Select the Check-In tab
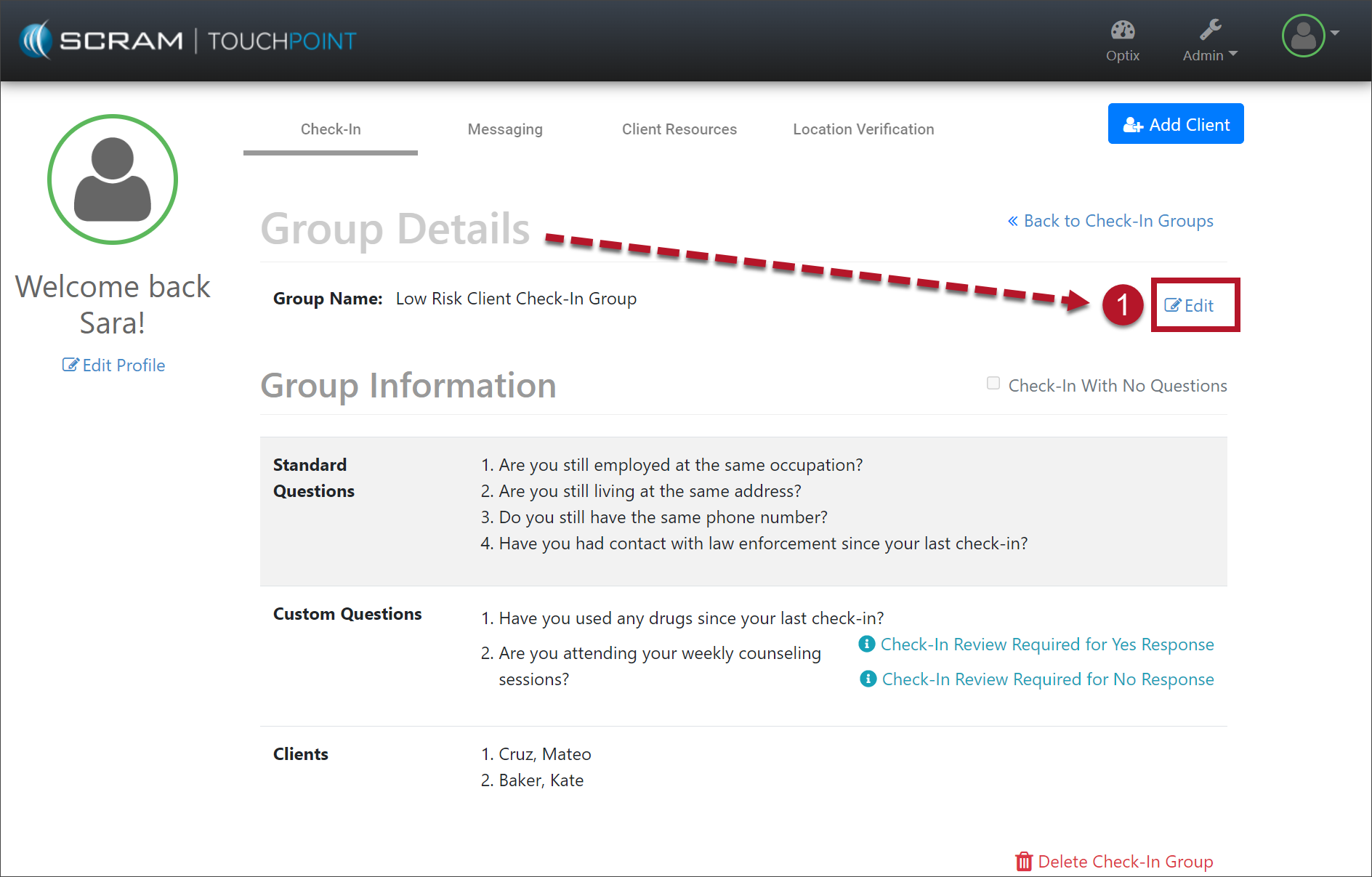The image size is (1372, 877). point(331,129)
